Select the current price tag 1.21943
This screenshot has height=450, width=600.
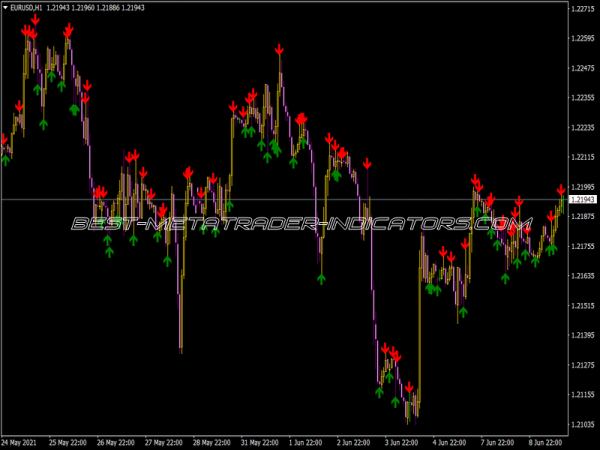[581, 200]
